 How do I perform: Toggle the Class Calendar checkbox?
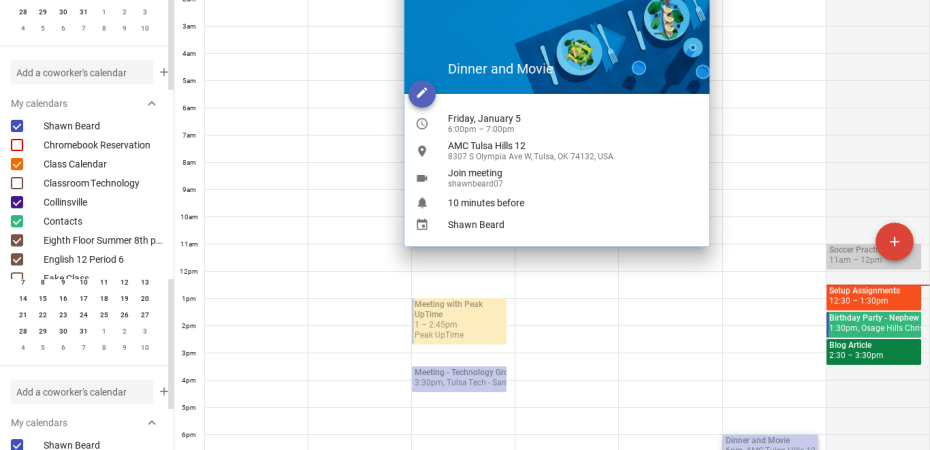pos(17,164)
